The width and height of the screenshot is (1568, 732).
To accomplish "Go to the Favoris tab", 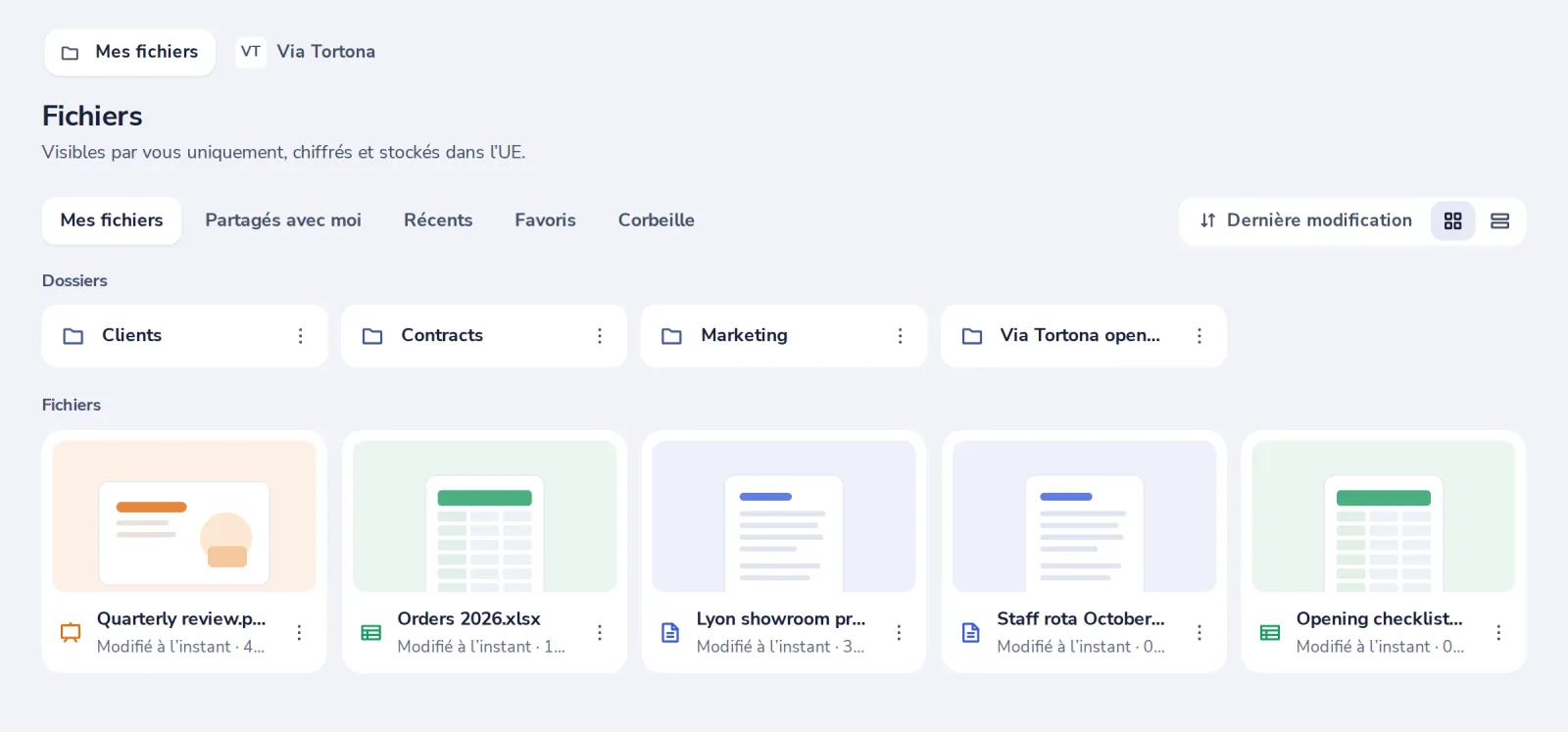I will click(545, 220).
